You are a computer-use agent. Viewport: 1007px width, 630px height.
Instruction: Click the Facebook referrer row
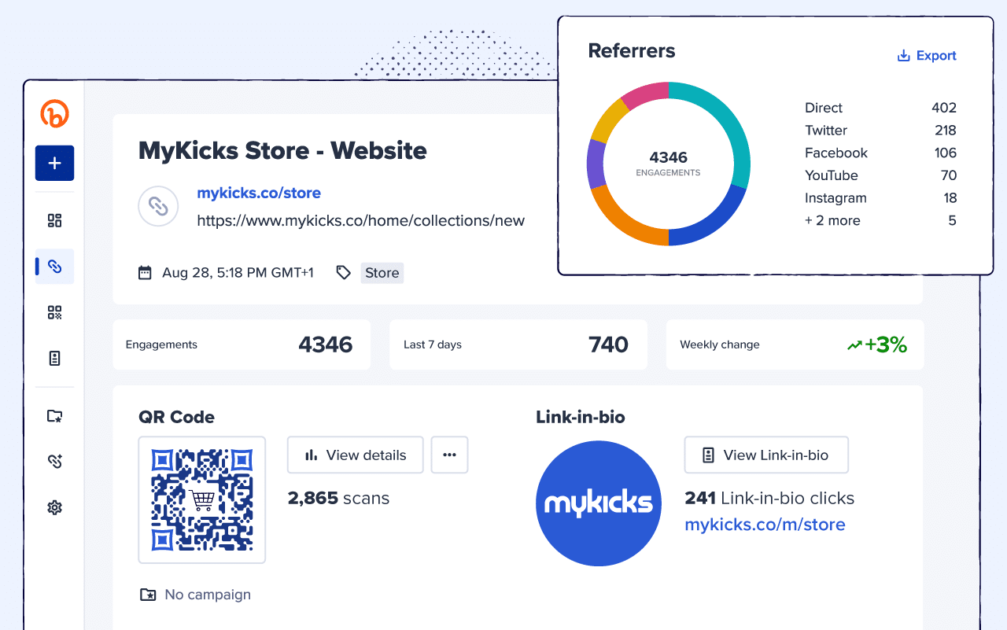(x=880, y=153)
